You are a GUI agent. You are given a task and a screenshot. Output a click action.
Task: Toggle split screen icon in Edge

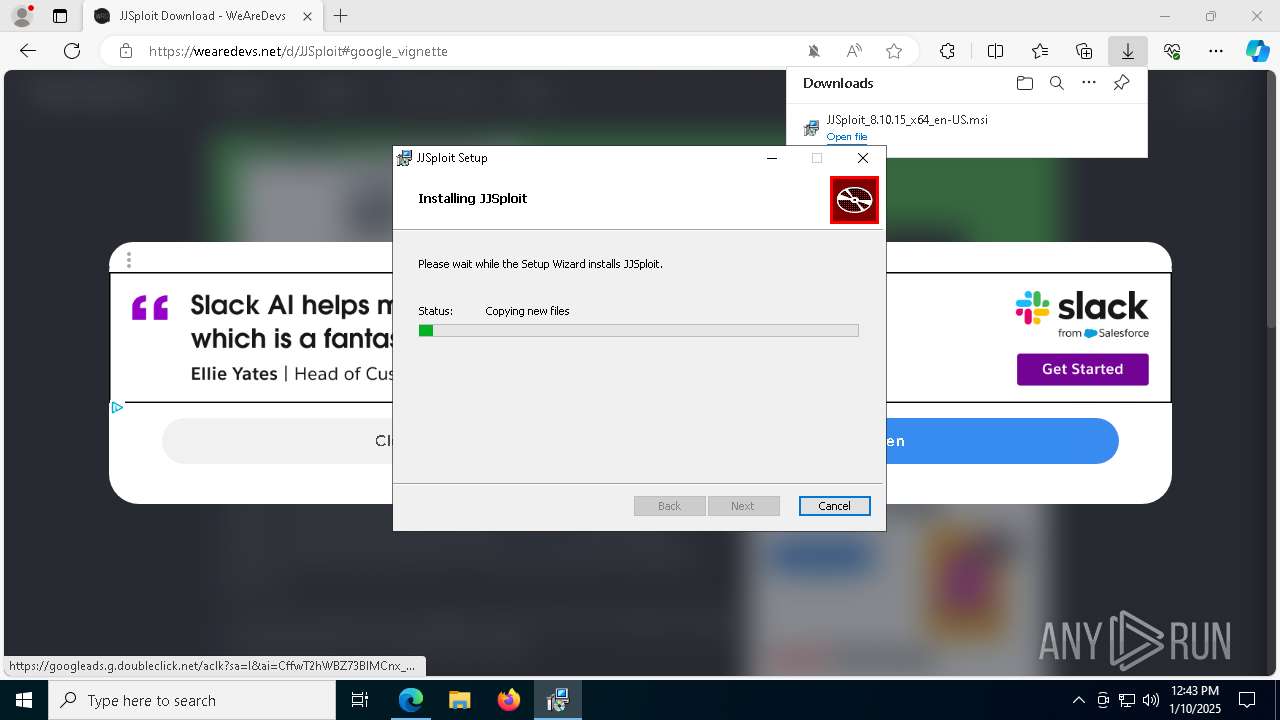click(x=995, y=51)
